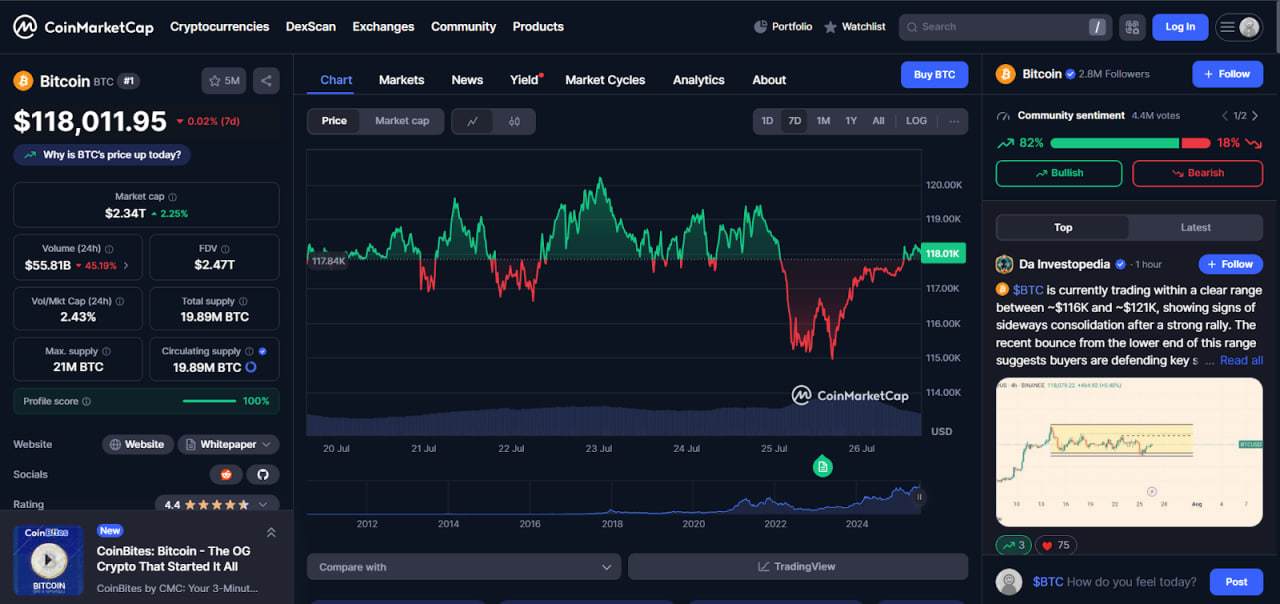Click the Volume (24h) info icon
Image resolution: width=1280 pixels, height=604 pixels.
(109, 249)
